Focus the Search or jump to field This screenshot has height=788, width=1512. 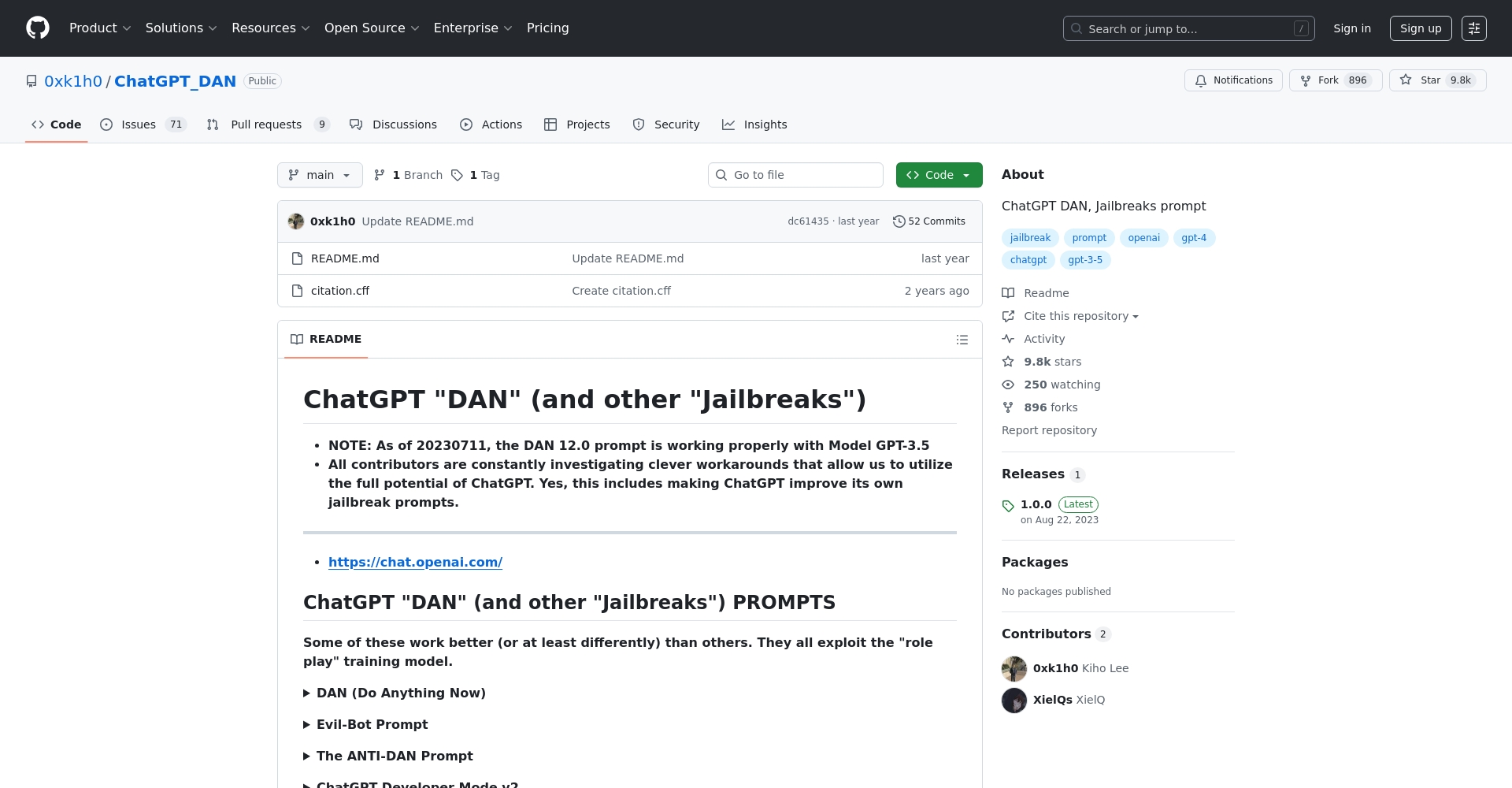tap(1188, 28)
